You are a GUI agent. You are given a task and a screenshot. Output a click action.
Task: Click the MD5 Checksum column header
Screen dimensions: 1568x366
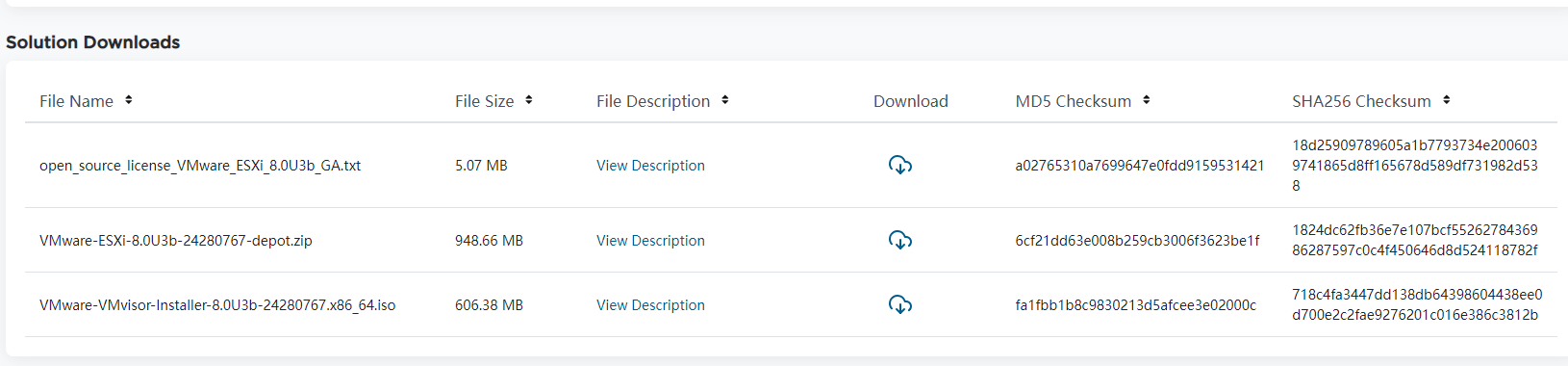click(x=1074, y=101)
